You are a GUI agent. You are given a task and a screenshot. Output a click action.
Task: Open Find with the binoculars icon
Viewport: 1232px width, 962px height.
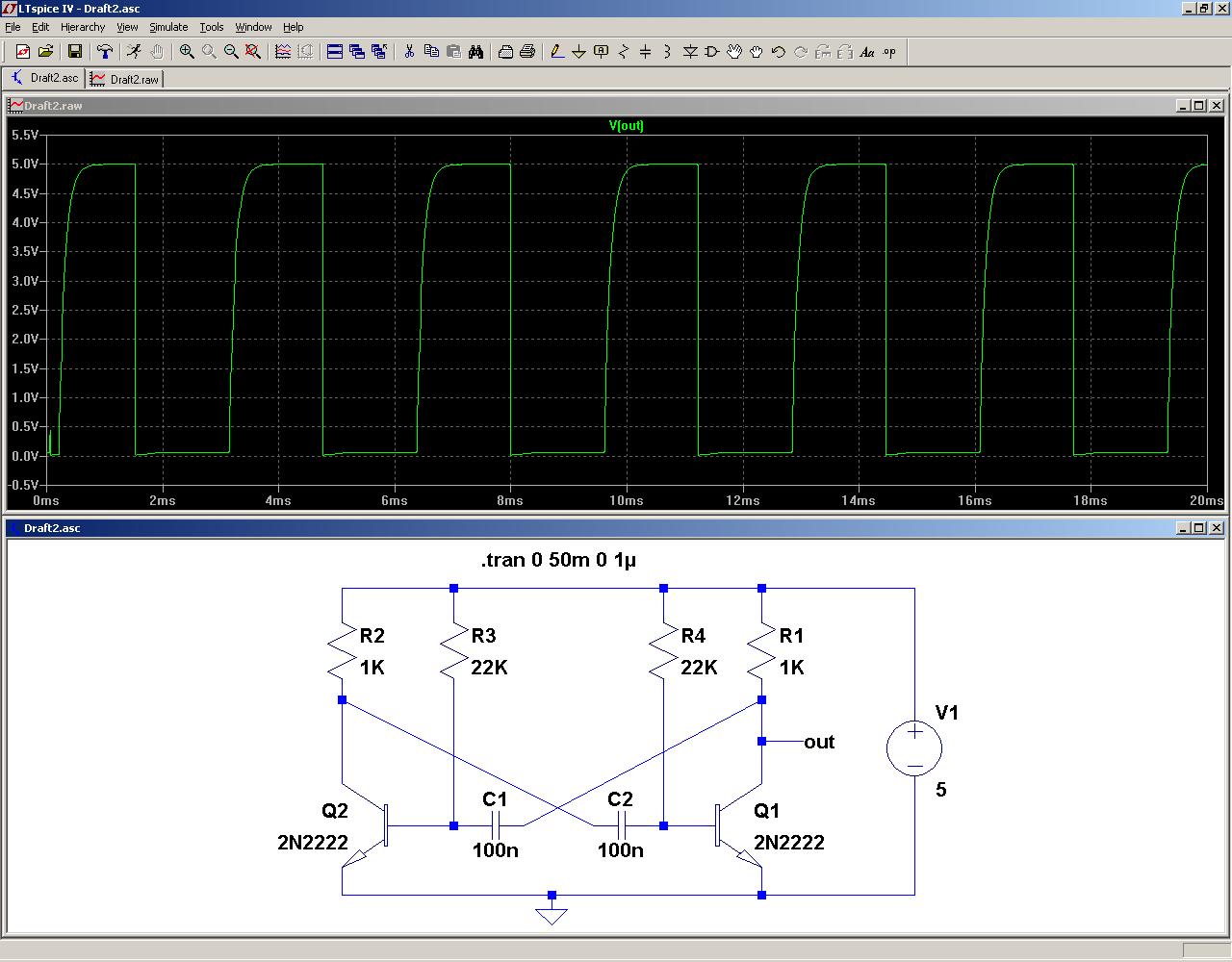point(475,52)
